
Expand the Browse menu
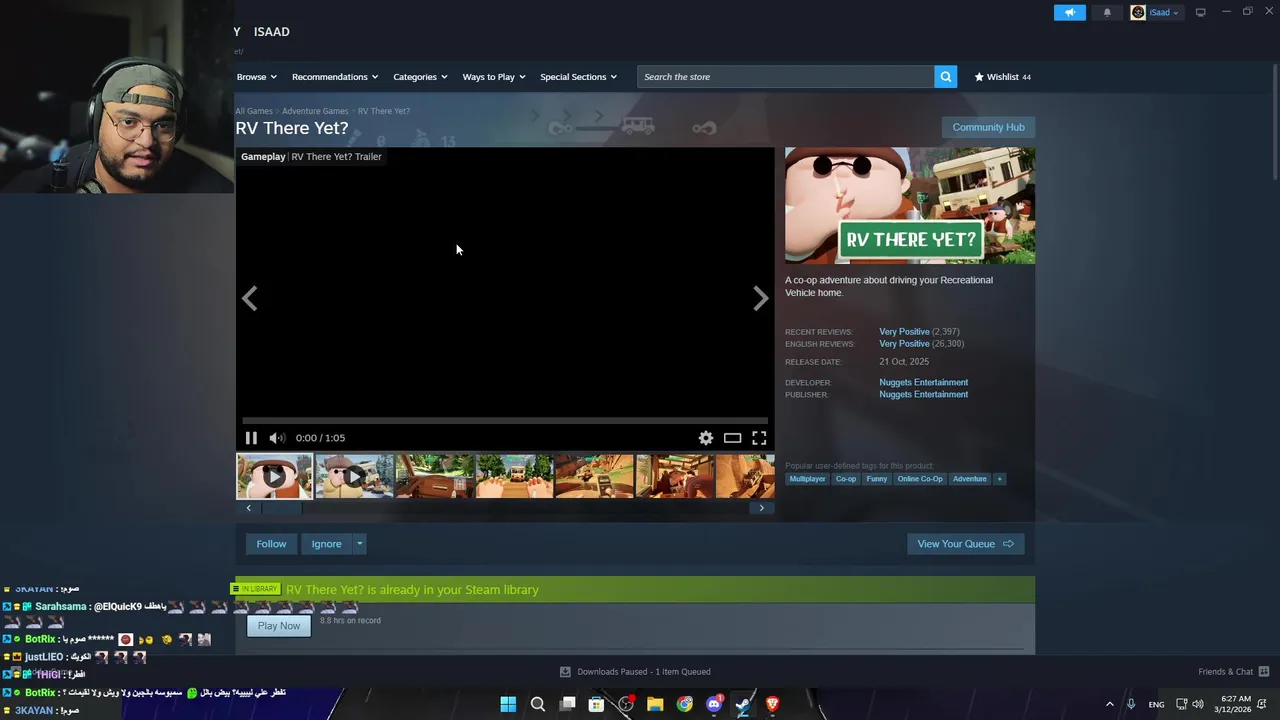pos(255,77)
